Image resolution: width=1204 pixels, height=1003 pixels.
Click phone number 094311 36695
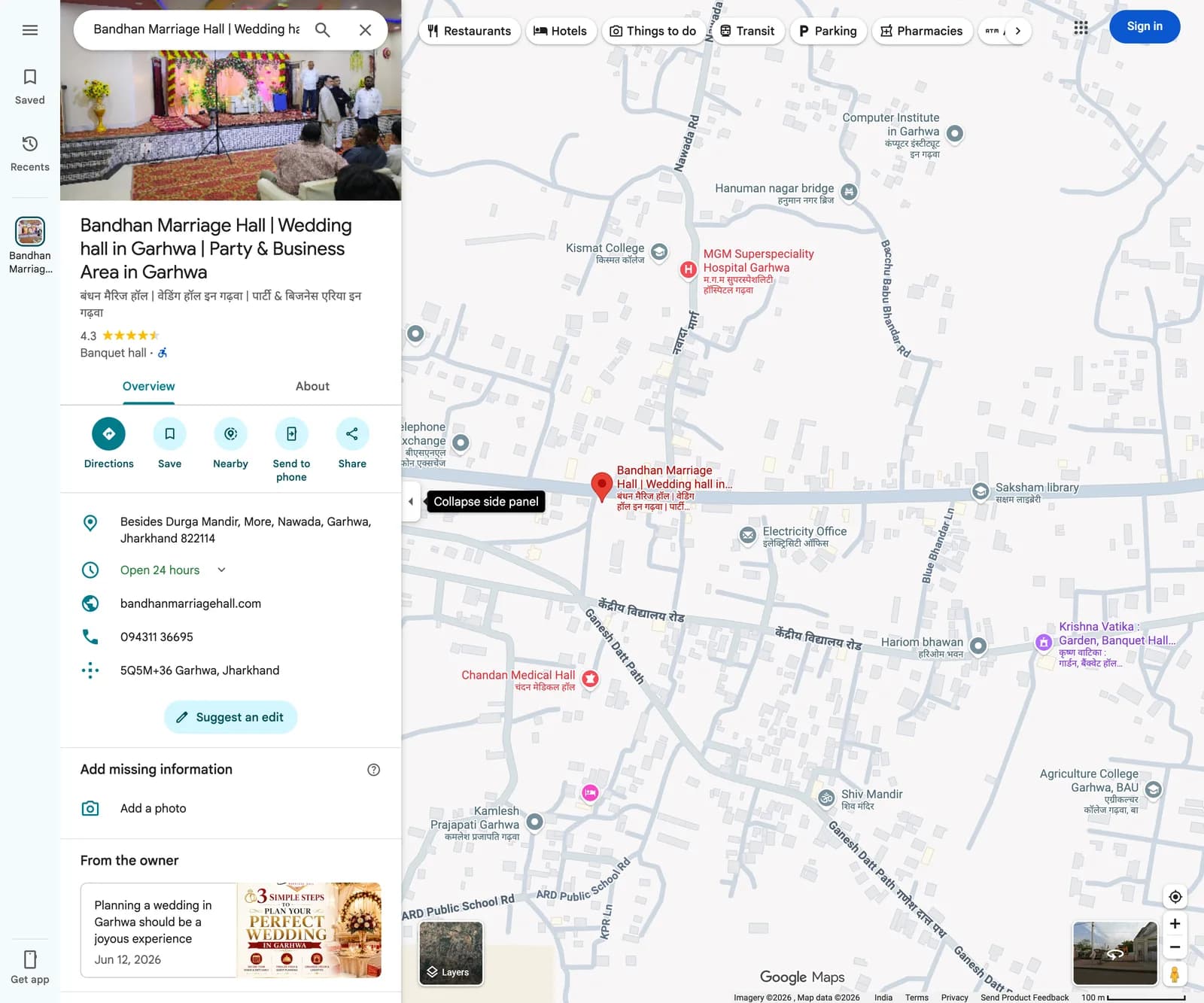pyautogui.click(x=157, y=637)
